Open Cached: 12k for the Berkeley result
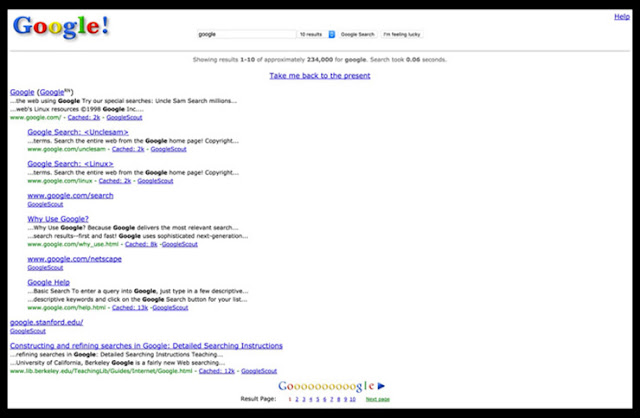 click(217, 371)
